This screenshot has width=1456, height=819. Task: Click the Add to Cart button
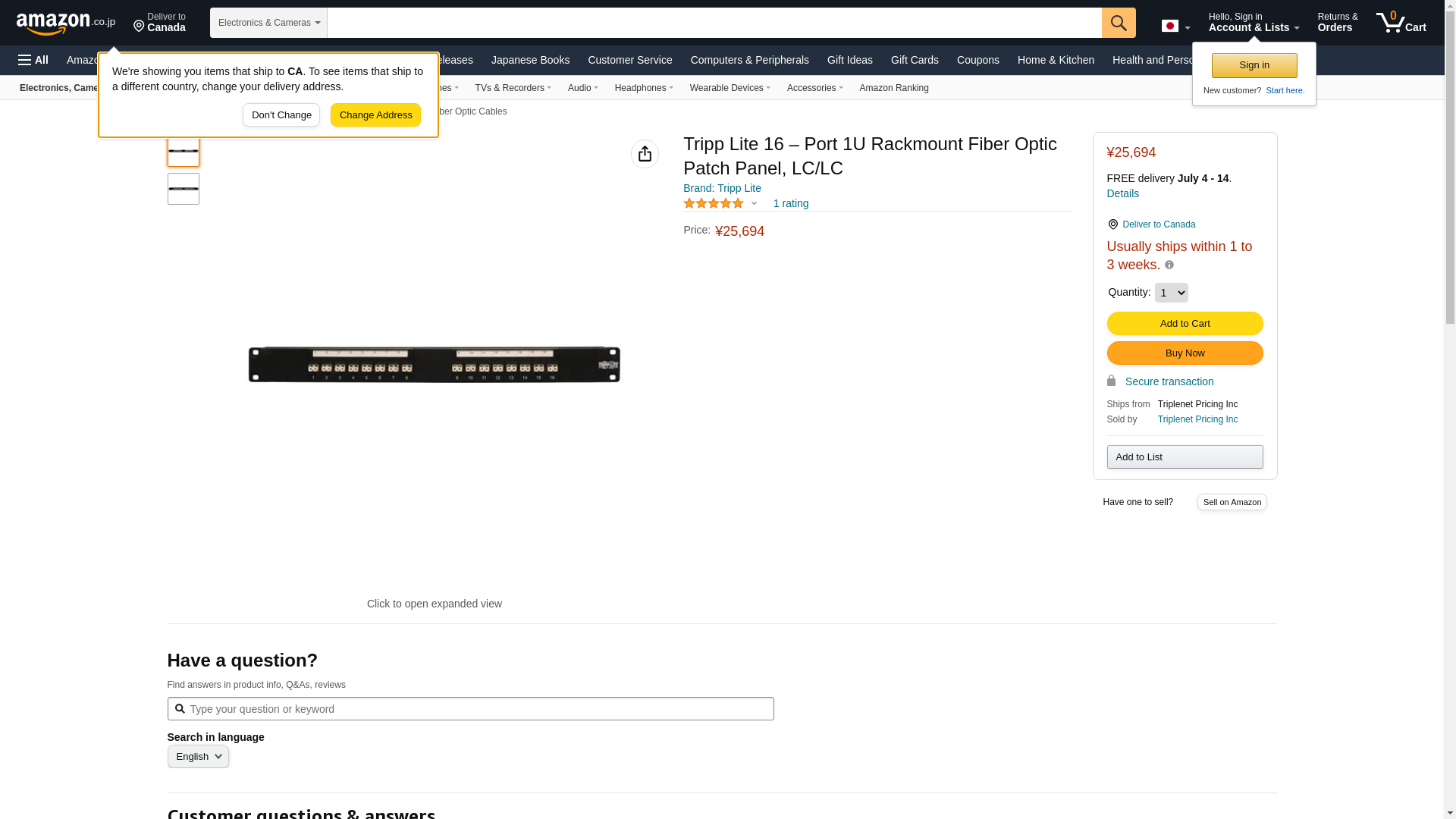click(1185, 324)
